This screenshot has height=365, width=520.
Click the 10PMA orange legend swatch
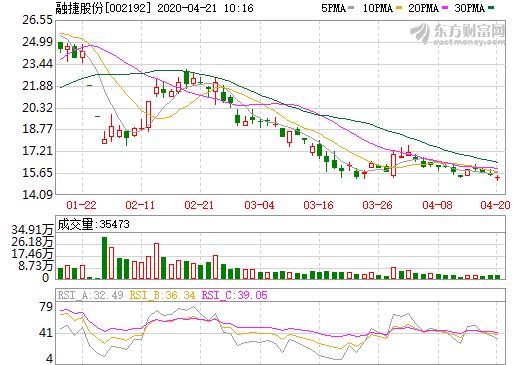399,7
